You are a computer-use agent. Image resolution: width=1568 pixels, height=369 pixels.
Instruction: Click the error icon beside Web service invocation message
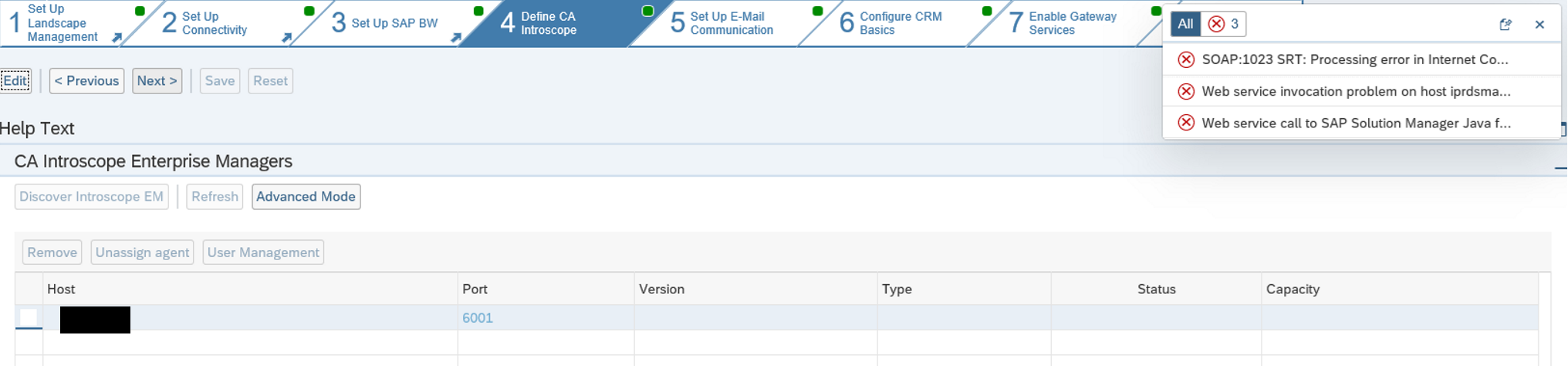click(x=1186, y=91)
